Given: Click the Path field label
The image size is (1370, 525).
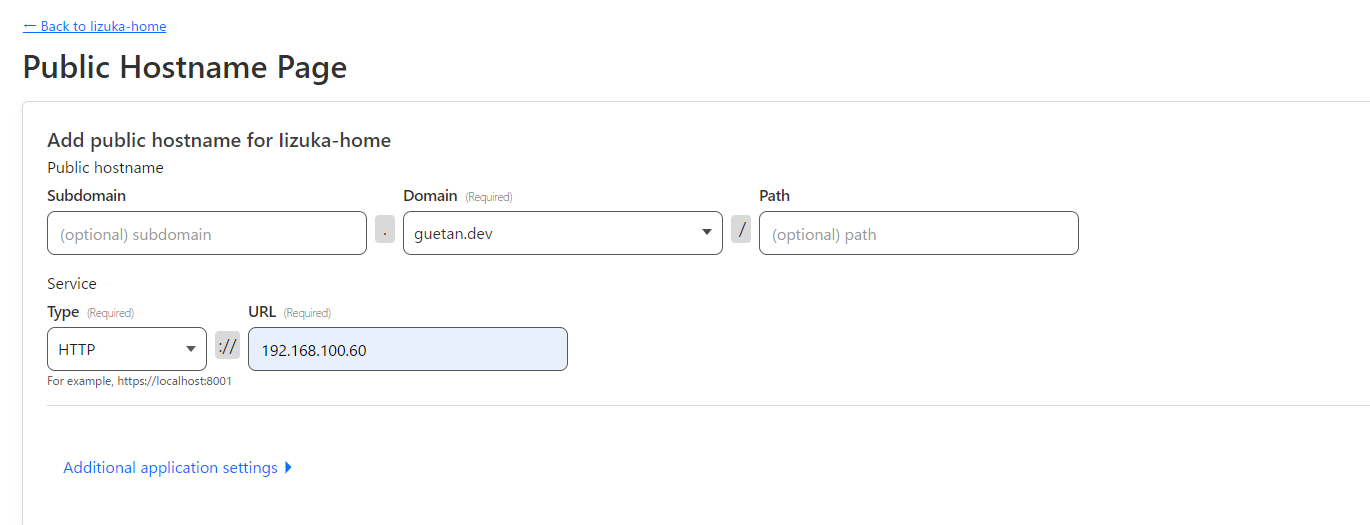Looking at the screenshot, I should click(x=774, y=196).
